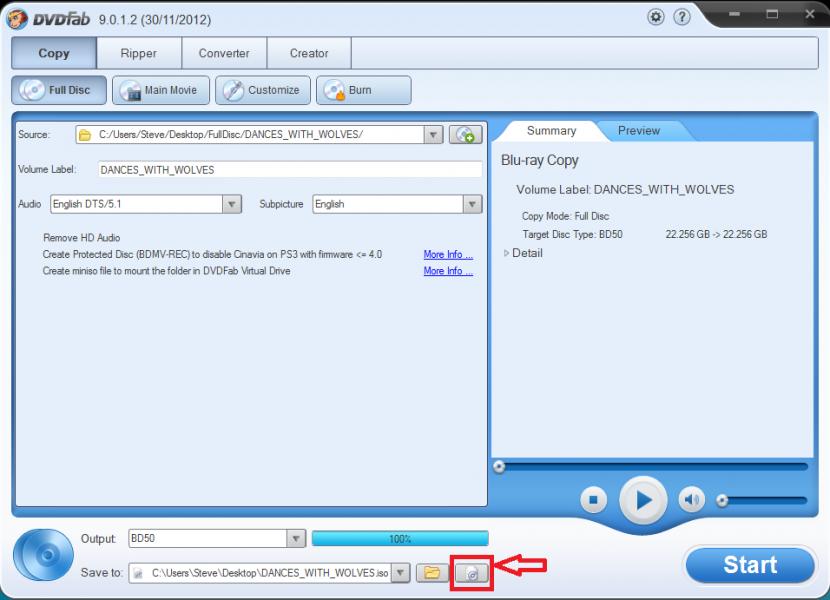The width and height of the screenshot is (830, 600).
Task: Click the Start button
Action: pos(750,565)
